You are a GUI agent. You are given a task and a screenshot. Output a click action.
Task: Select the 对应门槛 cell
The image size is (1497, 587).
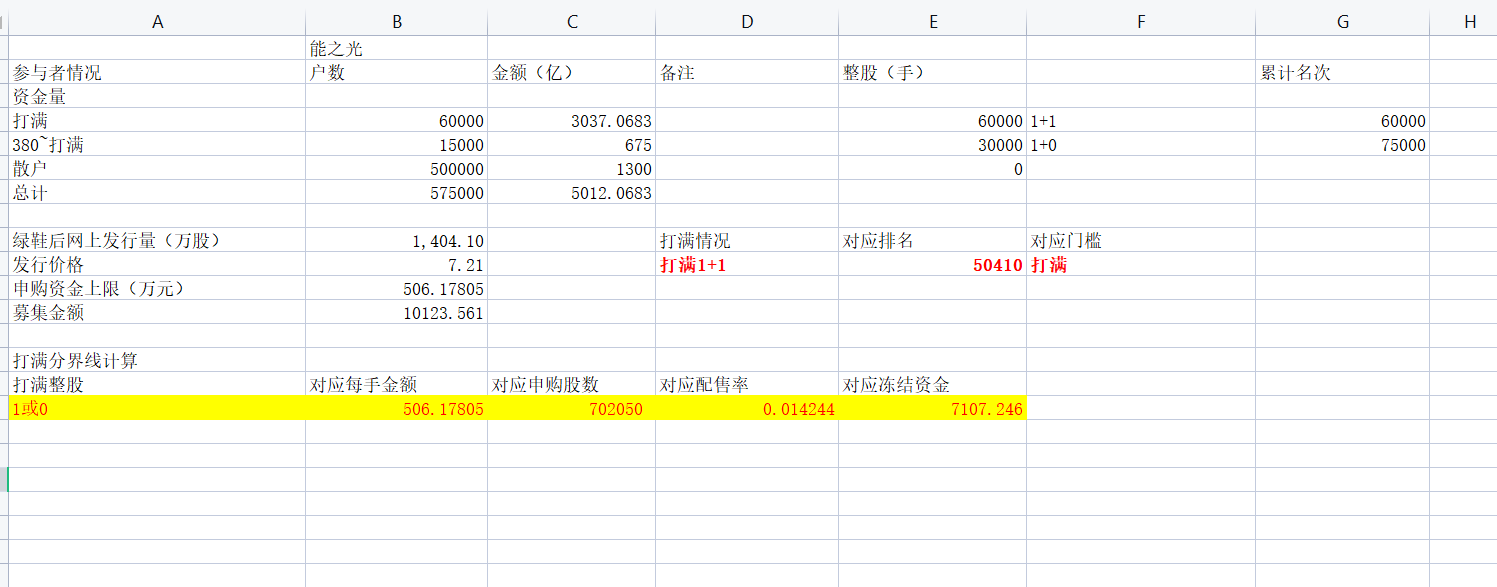[x=1141, y=240]
